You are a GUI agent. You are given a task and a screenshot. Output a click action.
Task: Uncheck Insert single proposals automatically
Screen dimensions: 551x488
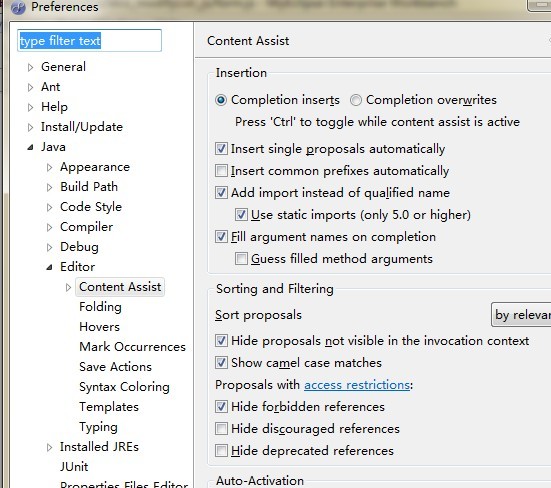click(221, 149)
